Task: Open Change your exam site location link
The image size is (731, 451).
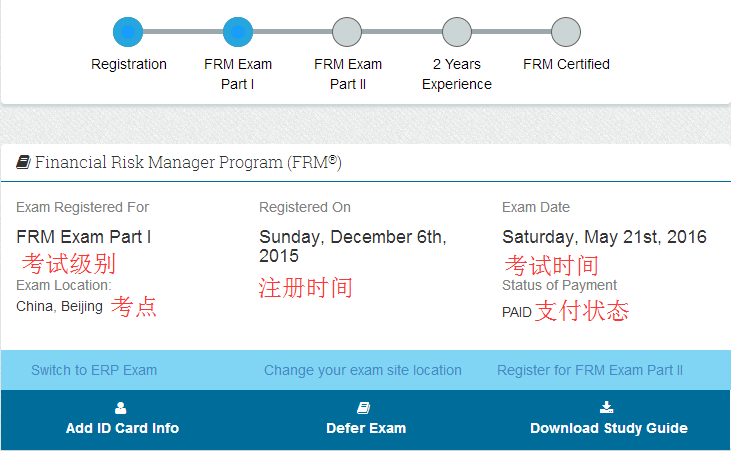Action: coord(363,370)
